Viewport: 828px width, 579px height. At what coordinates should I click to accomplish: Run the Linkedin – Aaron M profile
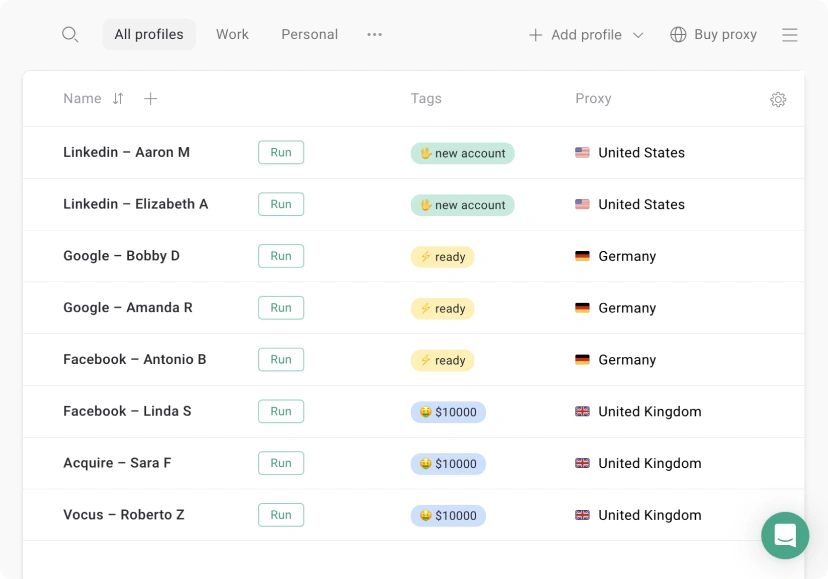[281, 153]
